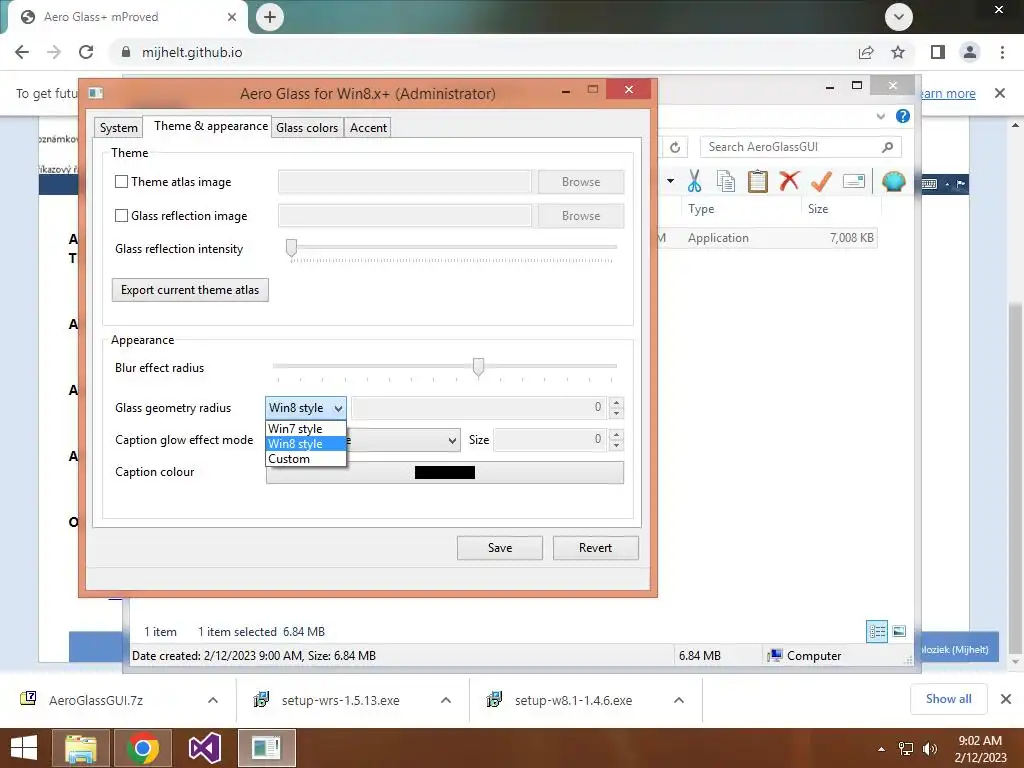Open the black Caption colour swatch
This screenshot has height=768, width=1024.
445,472
